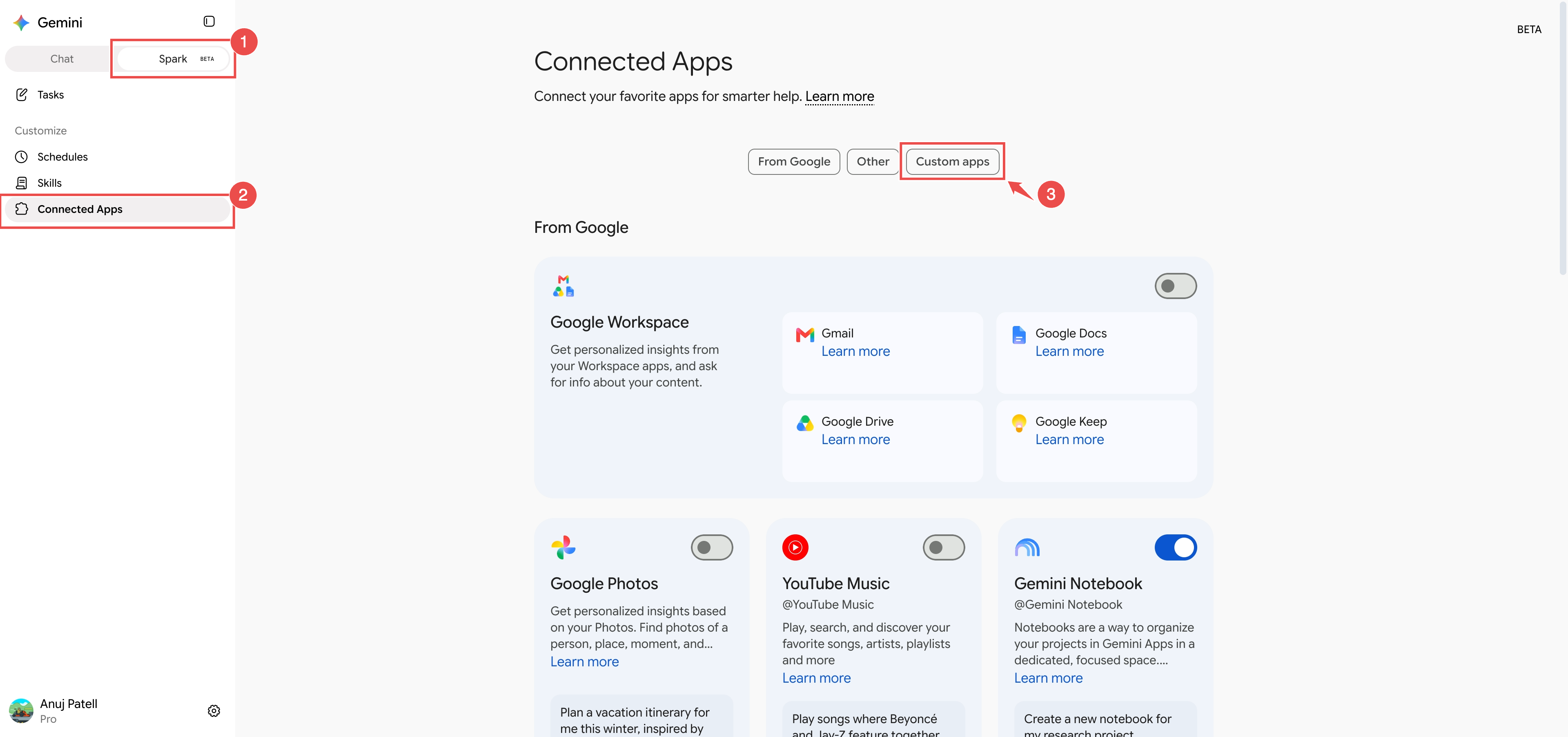Select Connected Apps in sidebar
1568x737 pixels.
(118, 209)
